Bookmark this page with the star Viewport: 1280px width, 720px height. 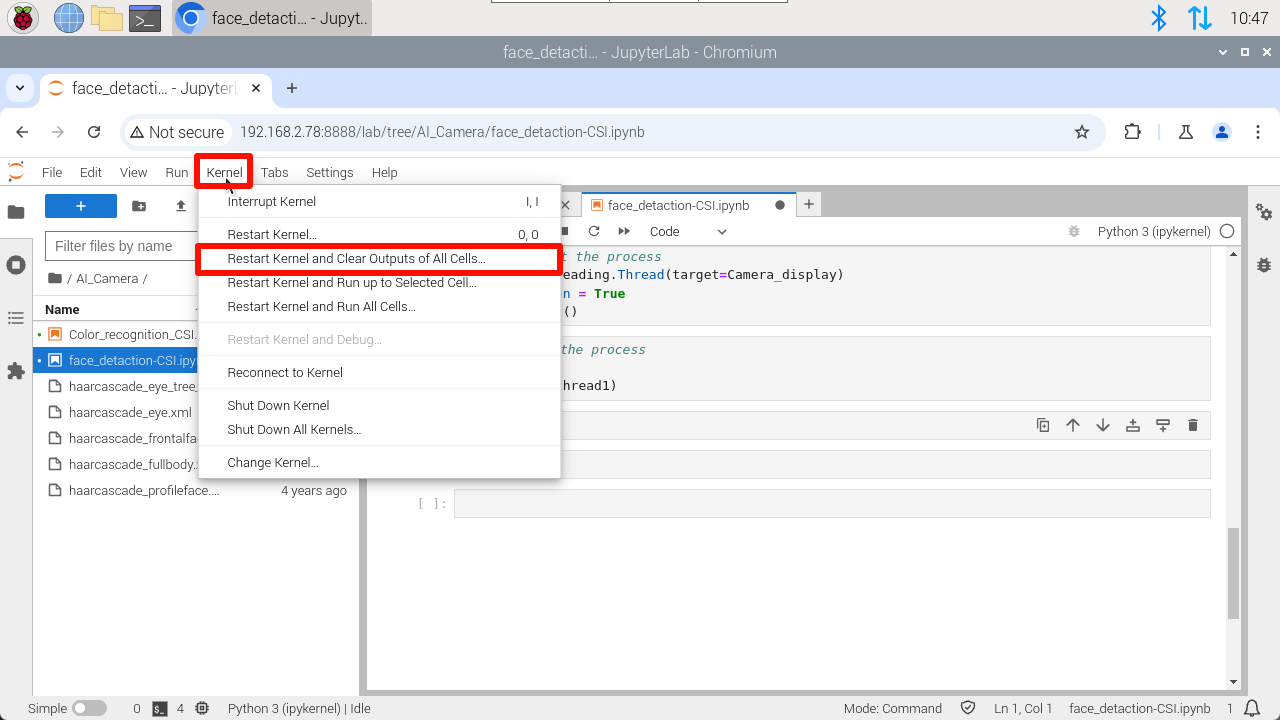[1081, 132]
